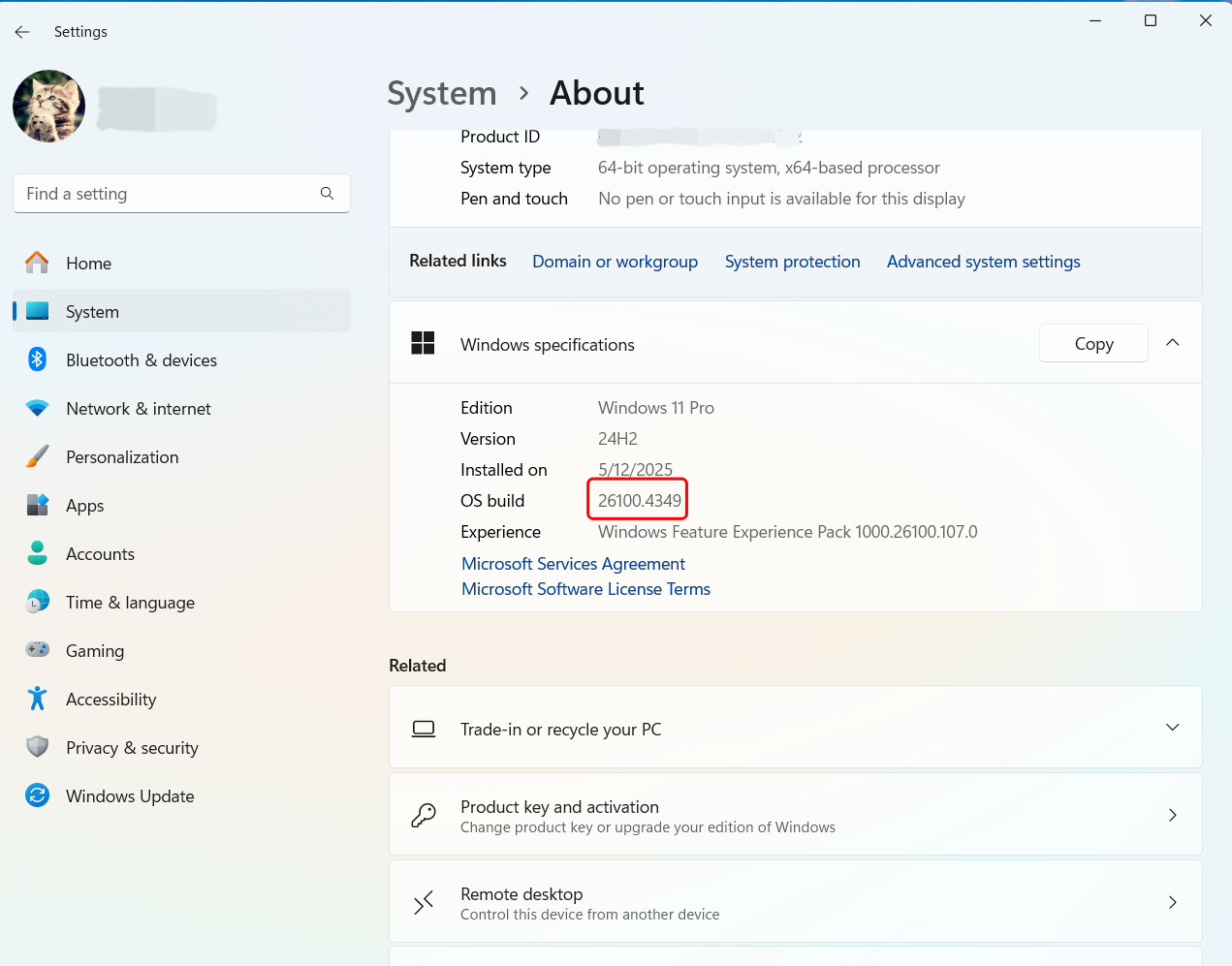Viewport: 1232px width, 966px height.
Task: Open the Microsoft Services Agreement link
Action: pyautogui.click(x=573, y=563)
